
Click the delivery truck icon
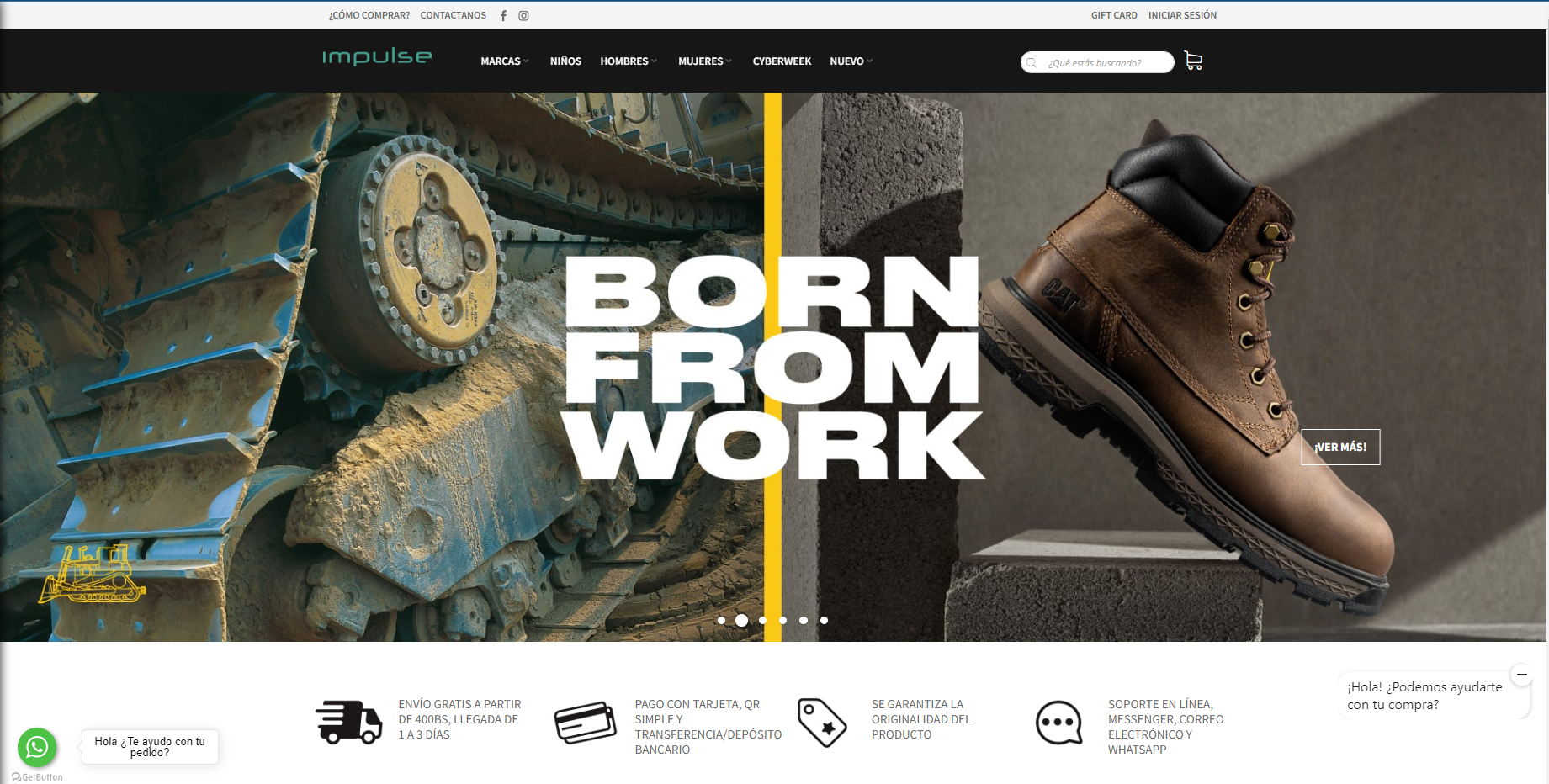tap(349, 722)
